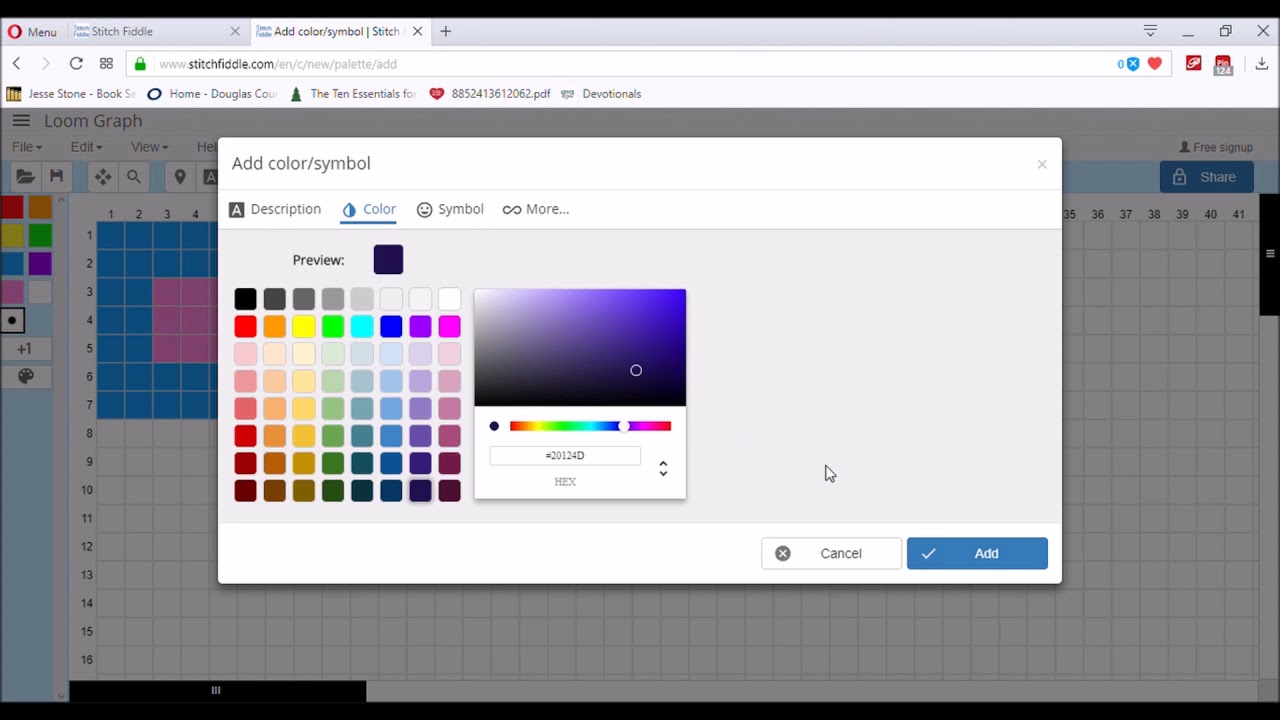Click the horizontal scrollbar at bottom
The image size is (1280, 720).
(217, 690)
